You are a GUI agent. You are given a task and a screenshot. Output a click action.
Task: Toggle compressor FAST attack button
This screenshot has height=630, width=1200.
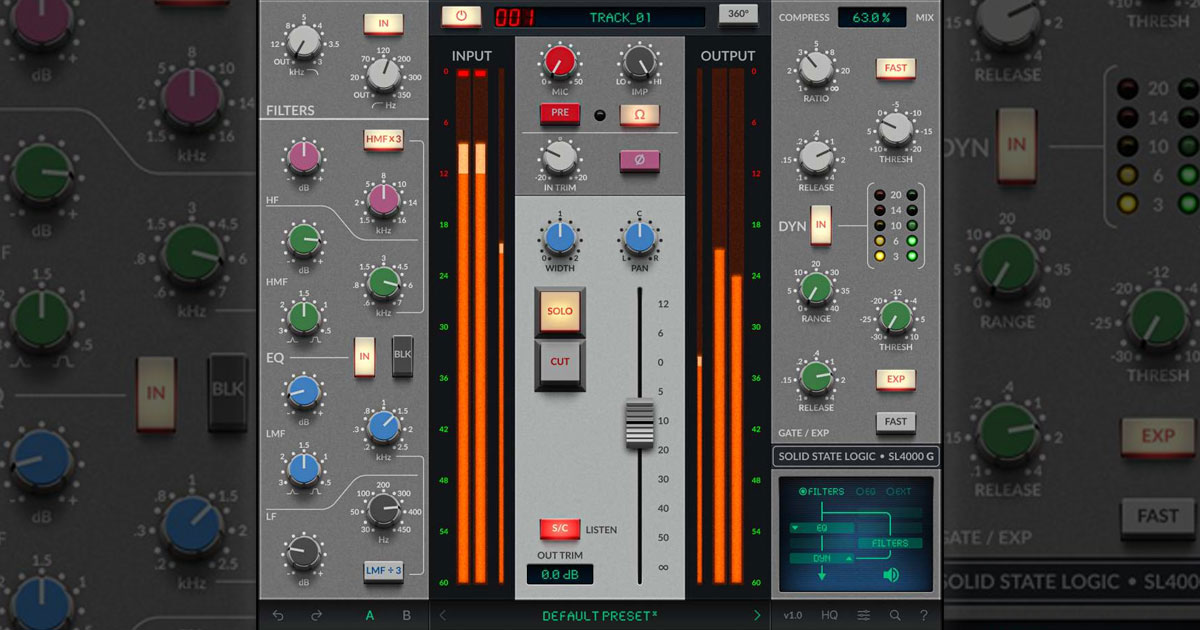(896, 68)
